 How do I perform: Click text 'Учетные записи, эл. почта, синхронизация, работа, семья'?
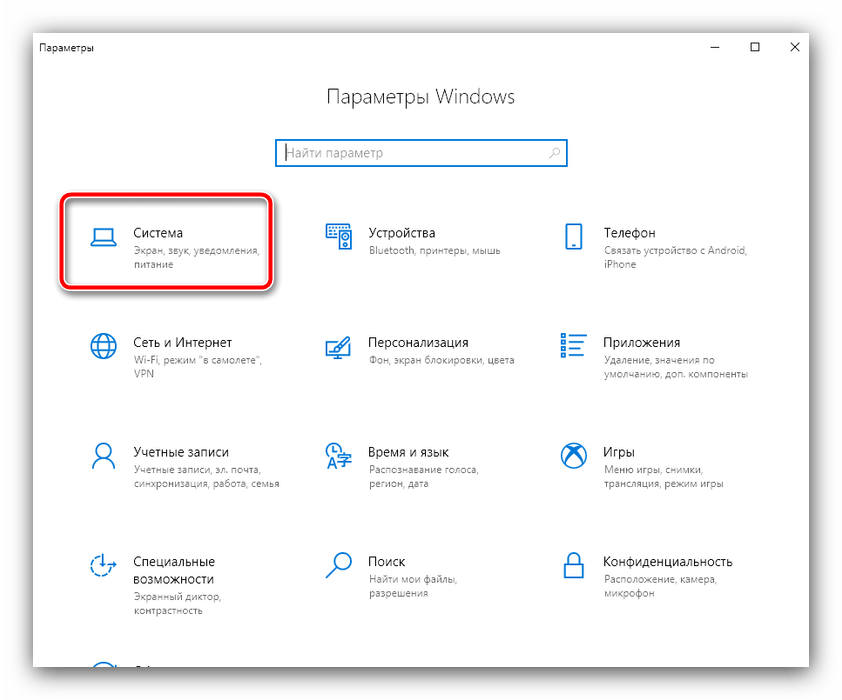[206, 476]
